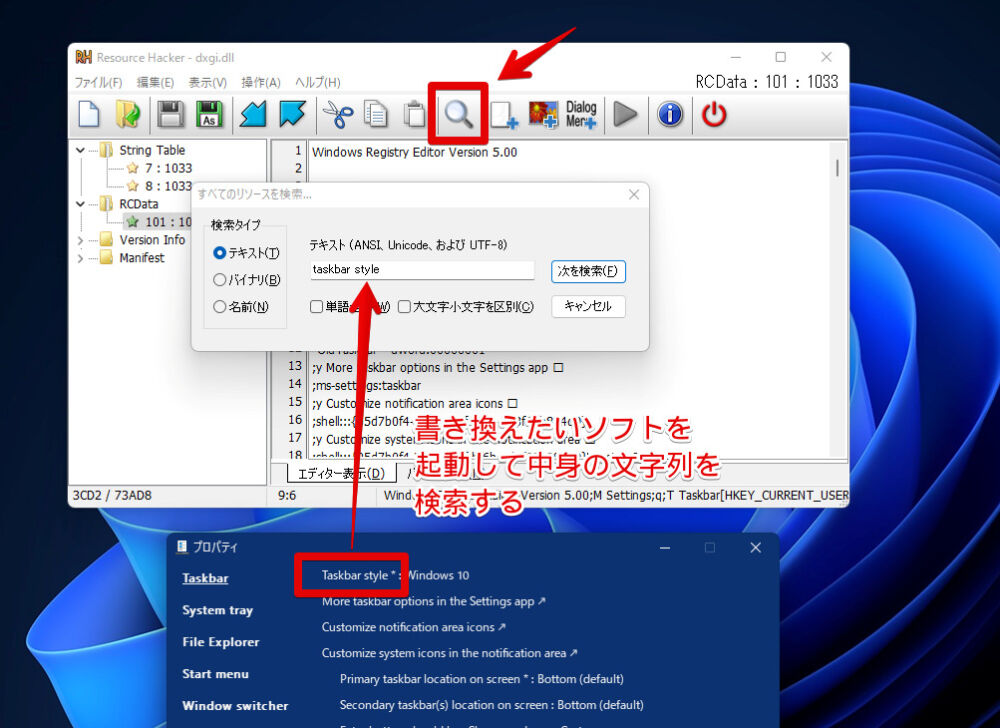This screenshot has width=1000, height=728.
Task: Select the 8 : 1033 tree item
Action: [168, 186]
